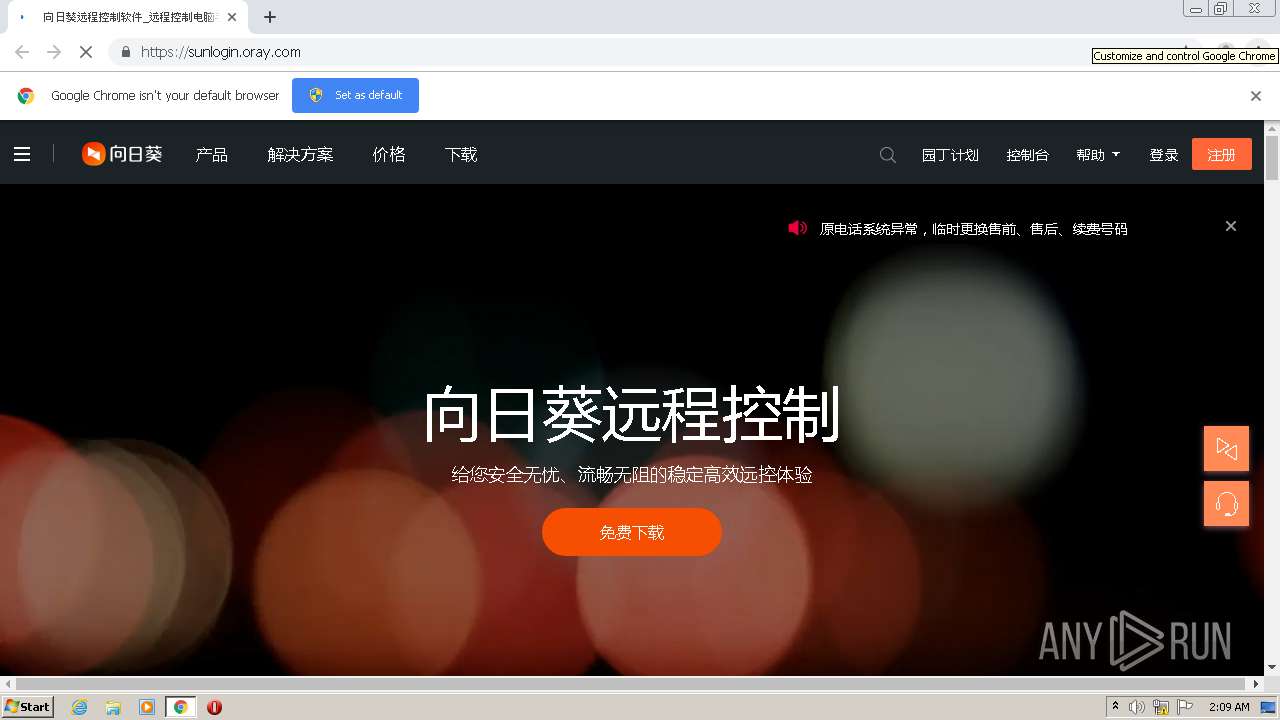1280x720 pixels.
Task: Open media player from taskbar
Action: (x=147, y=707)
